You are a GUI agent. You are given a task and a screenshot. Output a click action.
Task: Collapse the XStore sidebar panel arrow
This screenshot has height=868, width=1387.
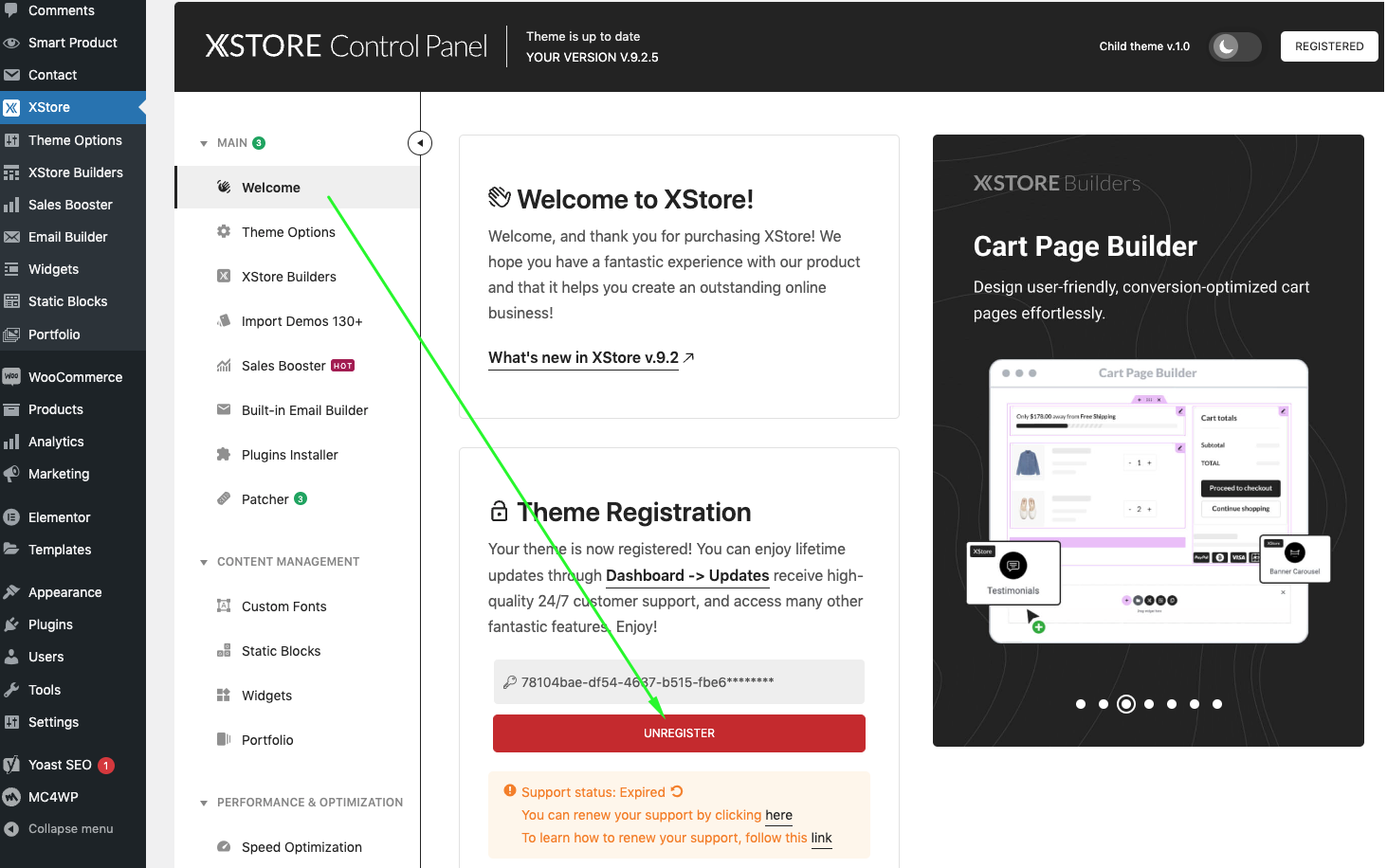click(420, 143)
